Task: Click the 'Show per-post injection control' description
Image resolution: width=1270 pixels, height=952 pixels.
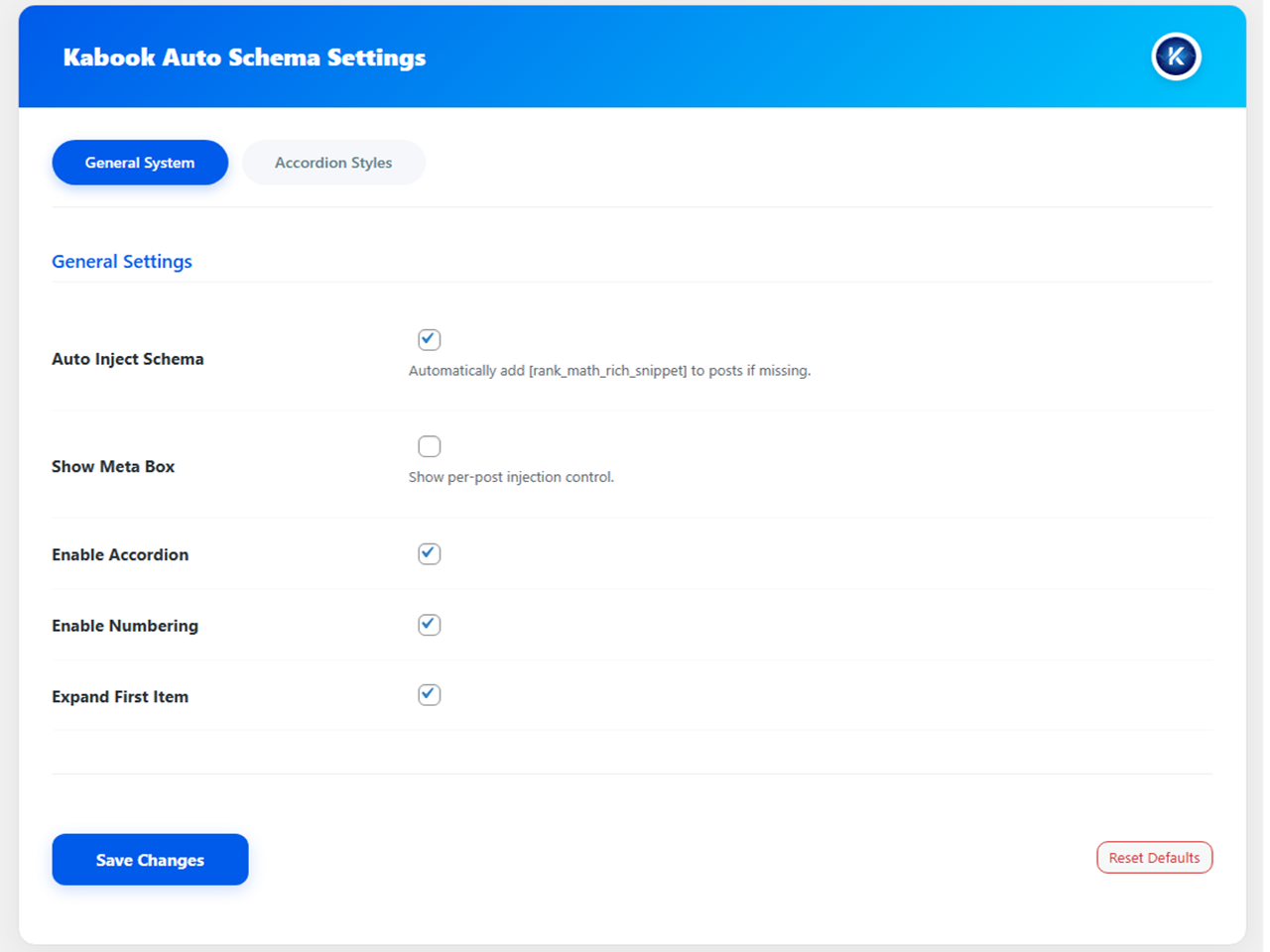Action: point(511,477)
